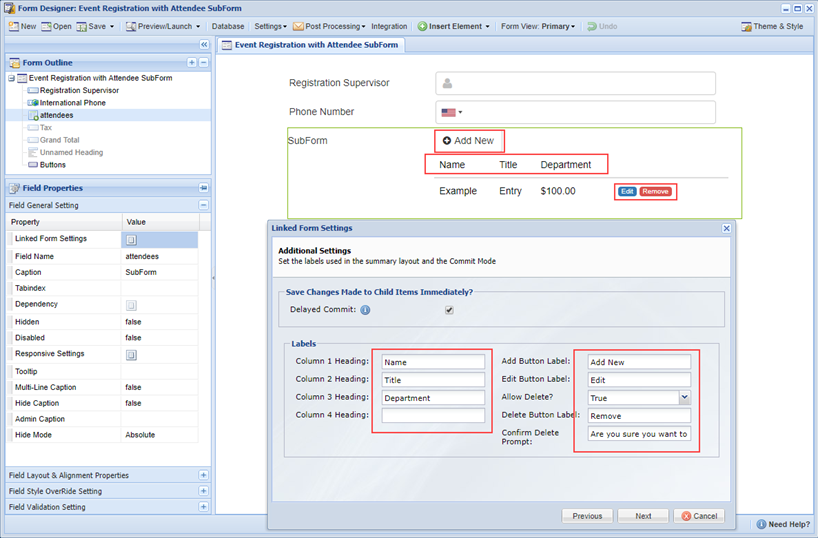Viewport: 818px width, 538px height.
Task: Click the blue Edit button in subform row
Action: pyautogui.click(x=627, y=192)
